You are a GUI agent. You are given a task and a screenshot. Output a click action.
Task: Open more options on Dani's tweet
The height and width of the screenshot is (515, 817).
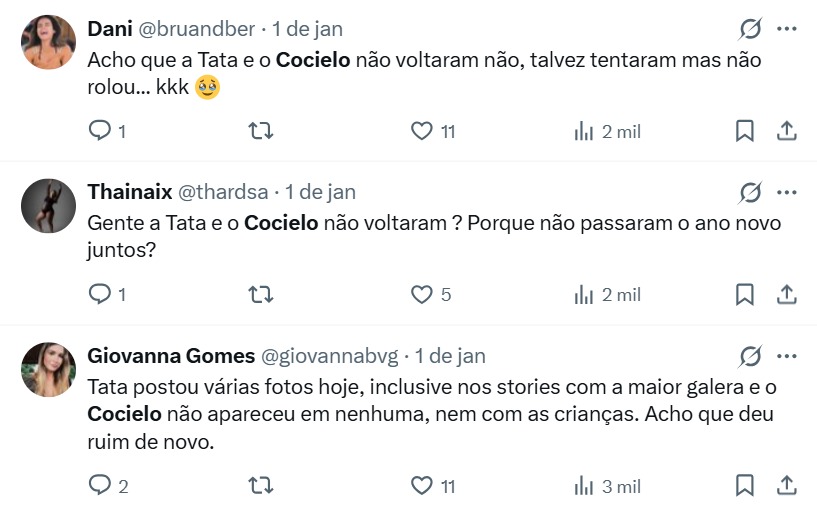point(787,28)
